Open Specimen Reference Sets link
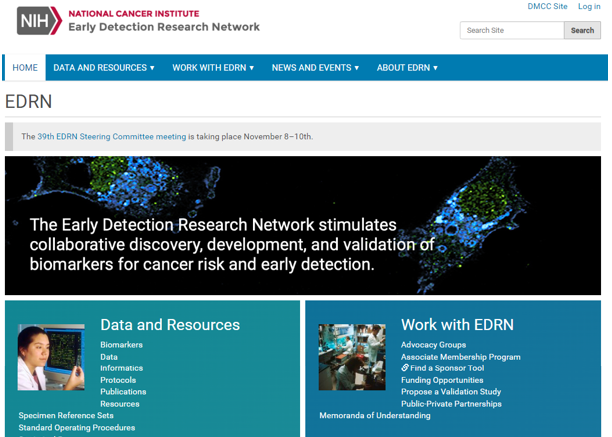The image size is (612, 437). [x=66, y=415]
